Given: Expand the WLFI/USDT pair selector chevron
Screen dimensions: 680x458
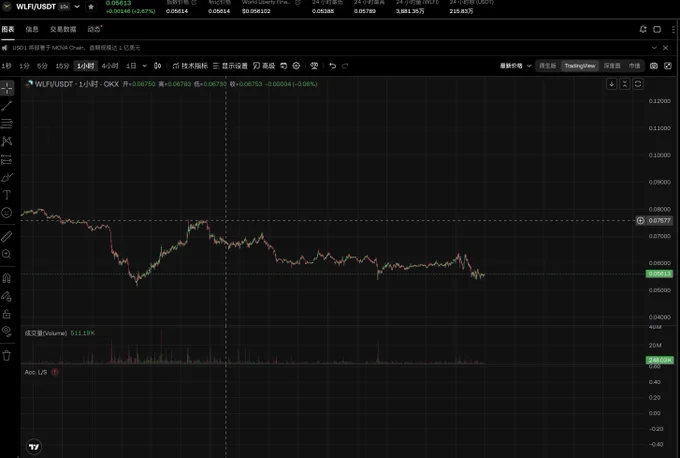Looking at the screenshot, I should [x=77, y=7].
